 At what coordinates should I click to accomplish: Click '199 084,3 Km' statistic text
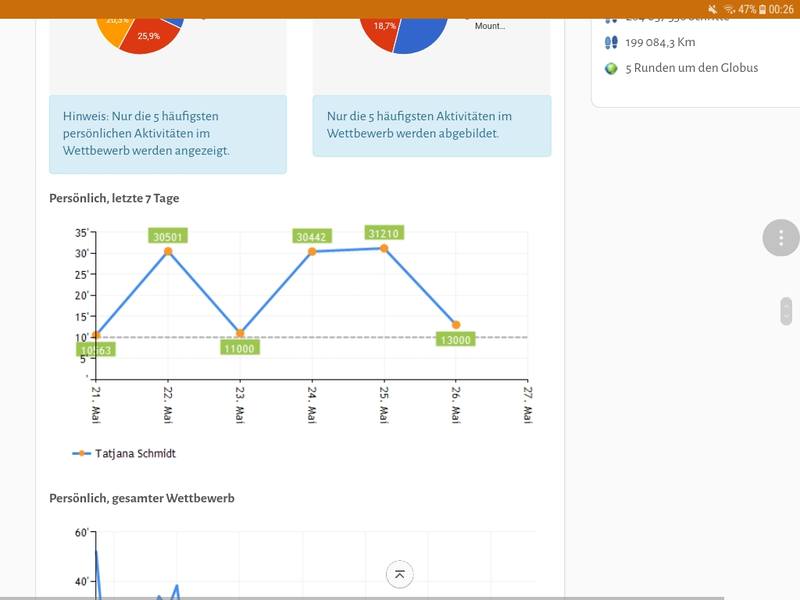(x=660, y=42)
